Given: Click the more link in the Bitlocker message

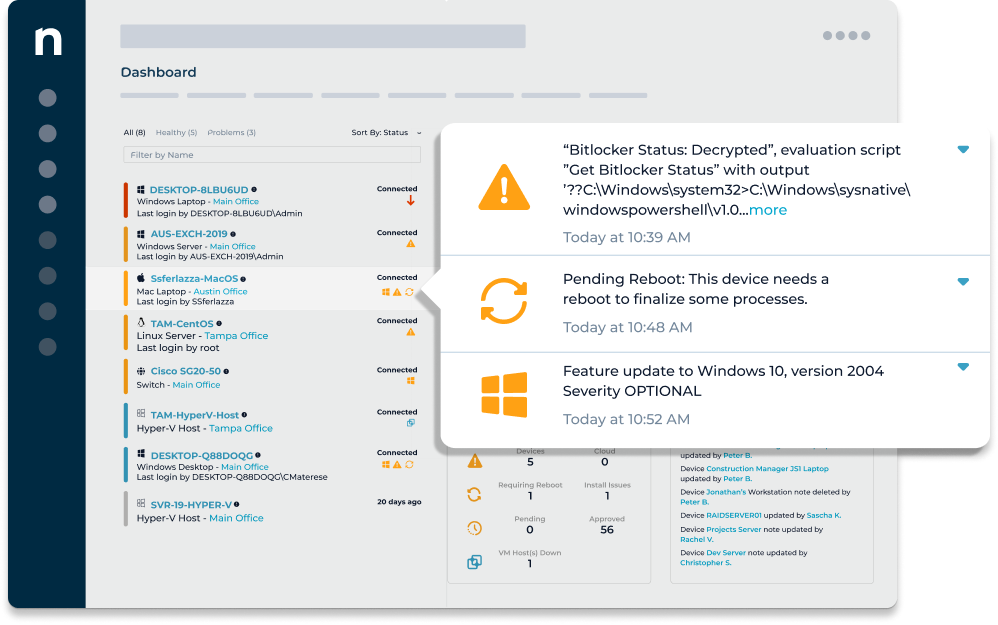Looking at the screenshot, I should (765, 212).
